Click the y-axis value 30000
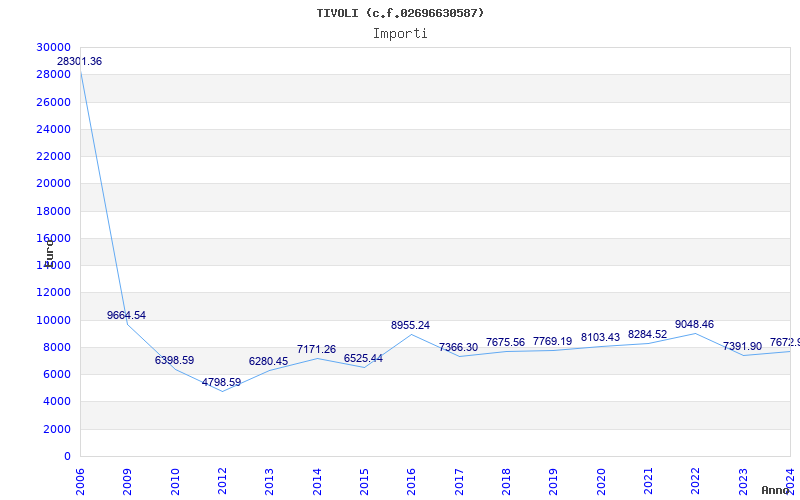This screenshot has height=500, width=800. (54, 47)
